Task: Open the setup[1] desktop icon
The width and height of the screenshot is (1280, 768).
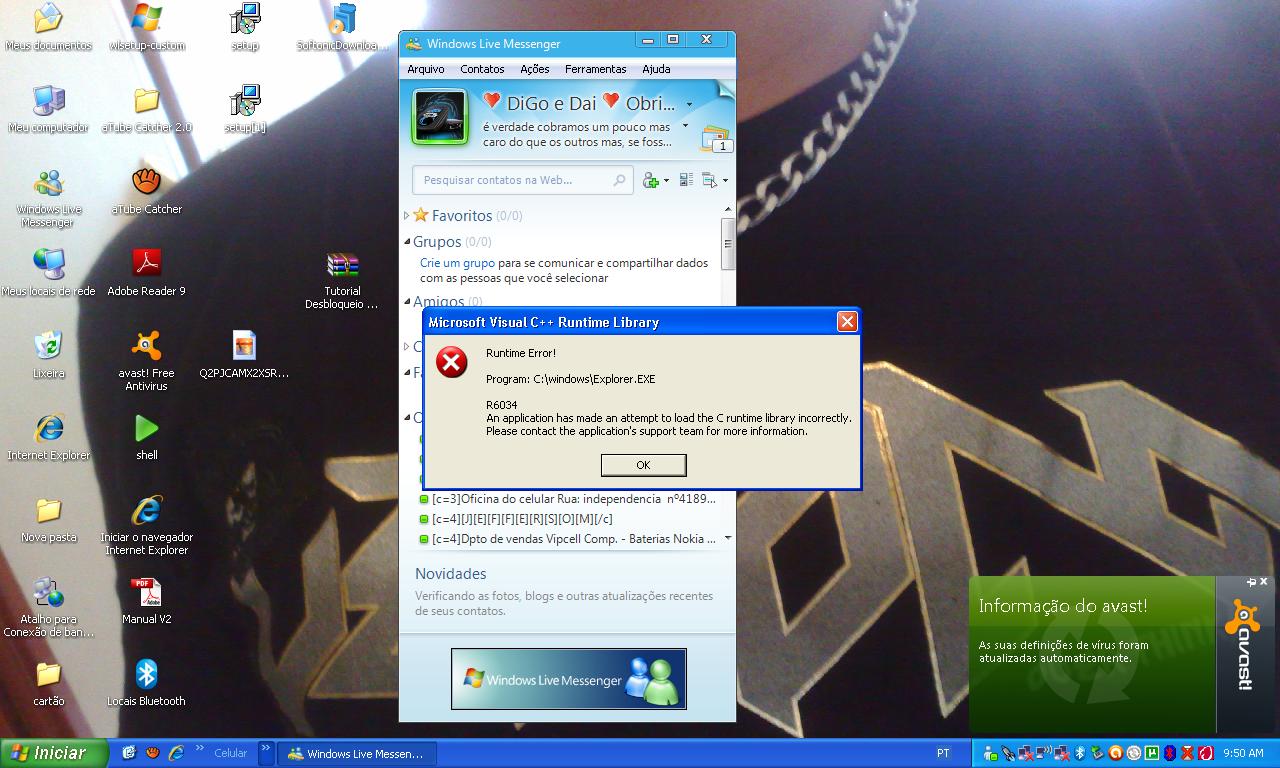Action: (x=245, y=110)
